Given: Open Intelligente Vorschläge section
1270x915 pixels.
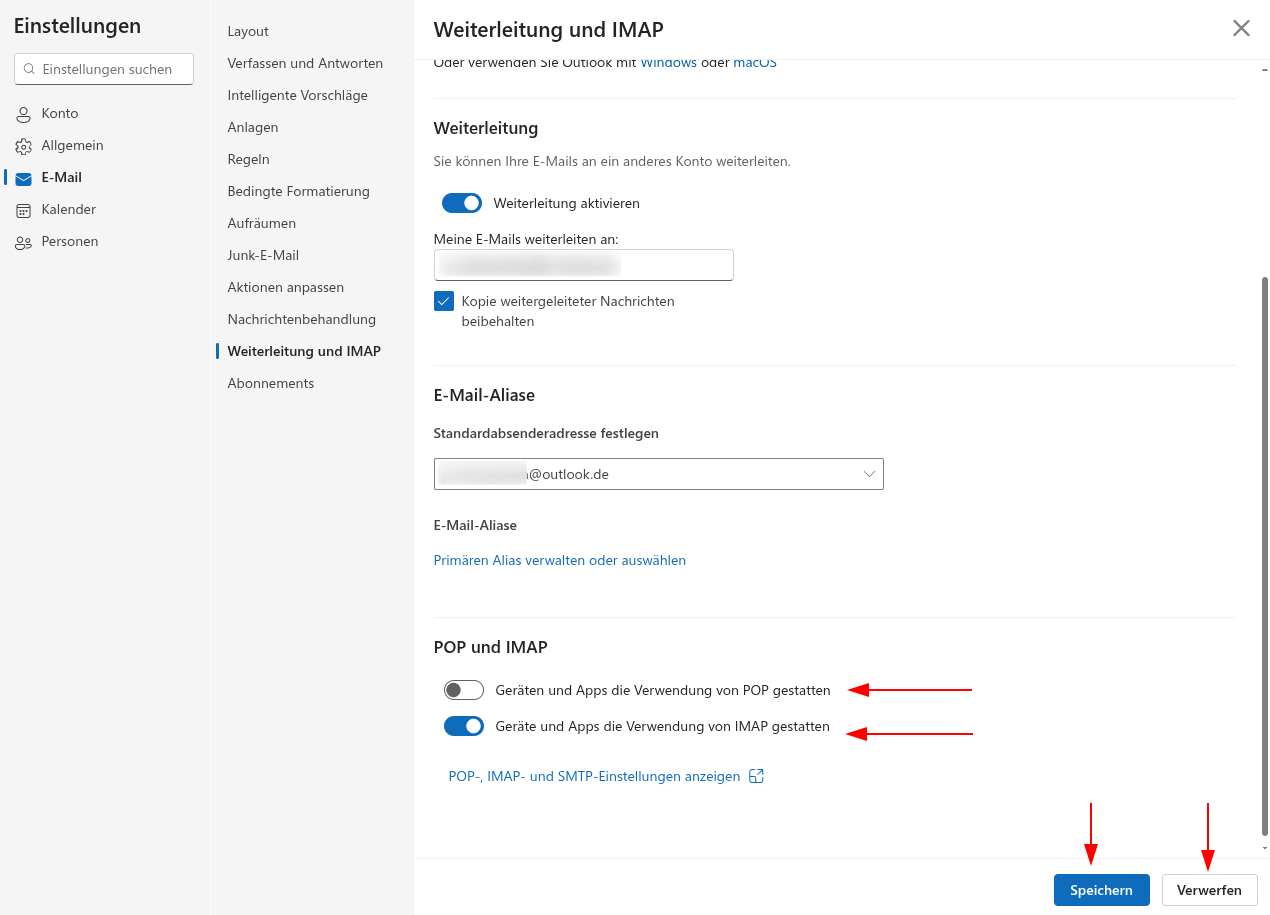Looking at the screenshot, I should tap(297, 95).
